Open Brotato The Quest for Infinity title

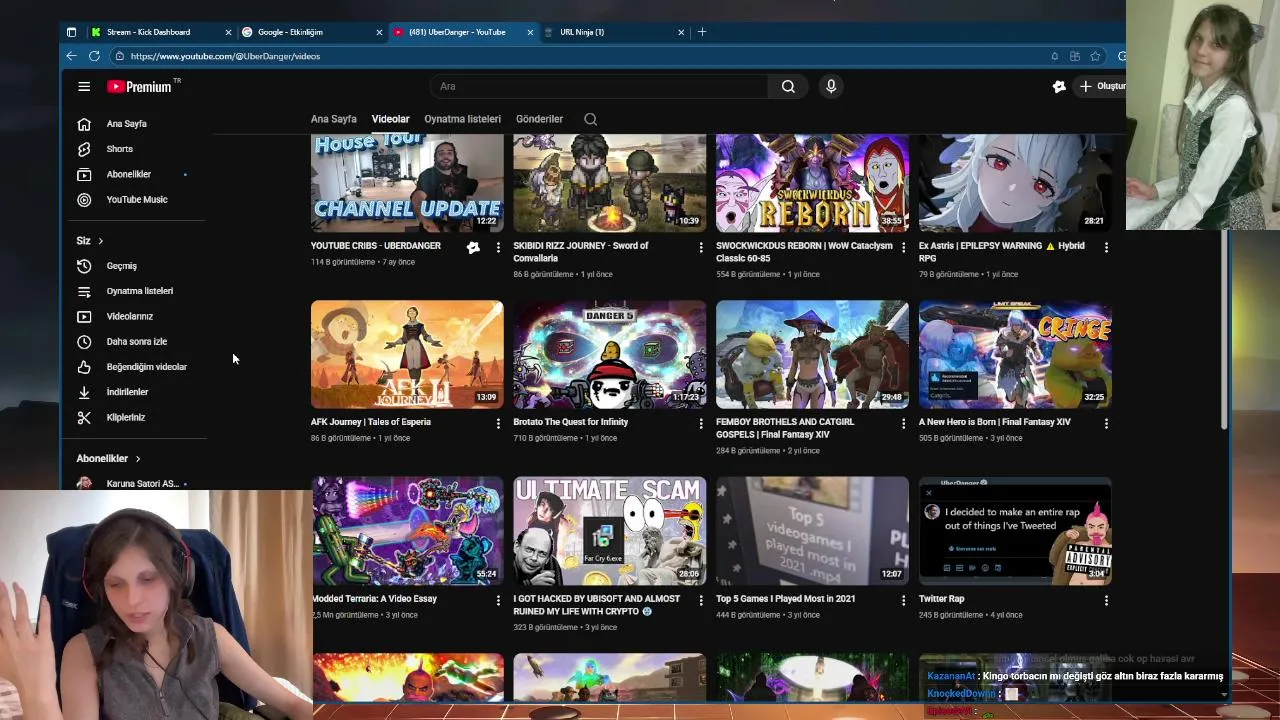tap(570, 422)
